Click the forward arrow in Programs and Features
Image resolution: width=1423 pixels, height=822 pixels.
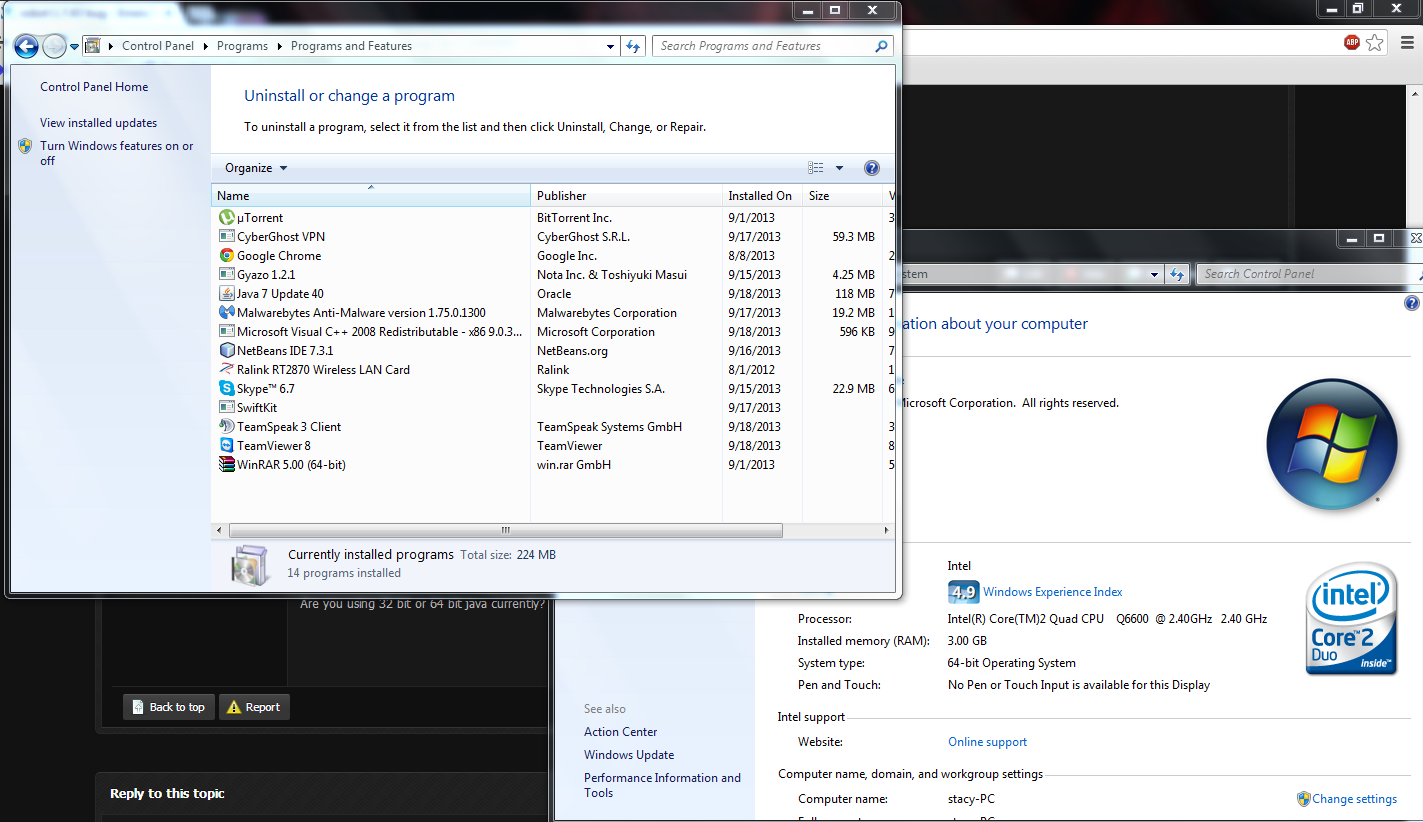tap(54, 46)
